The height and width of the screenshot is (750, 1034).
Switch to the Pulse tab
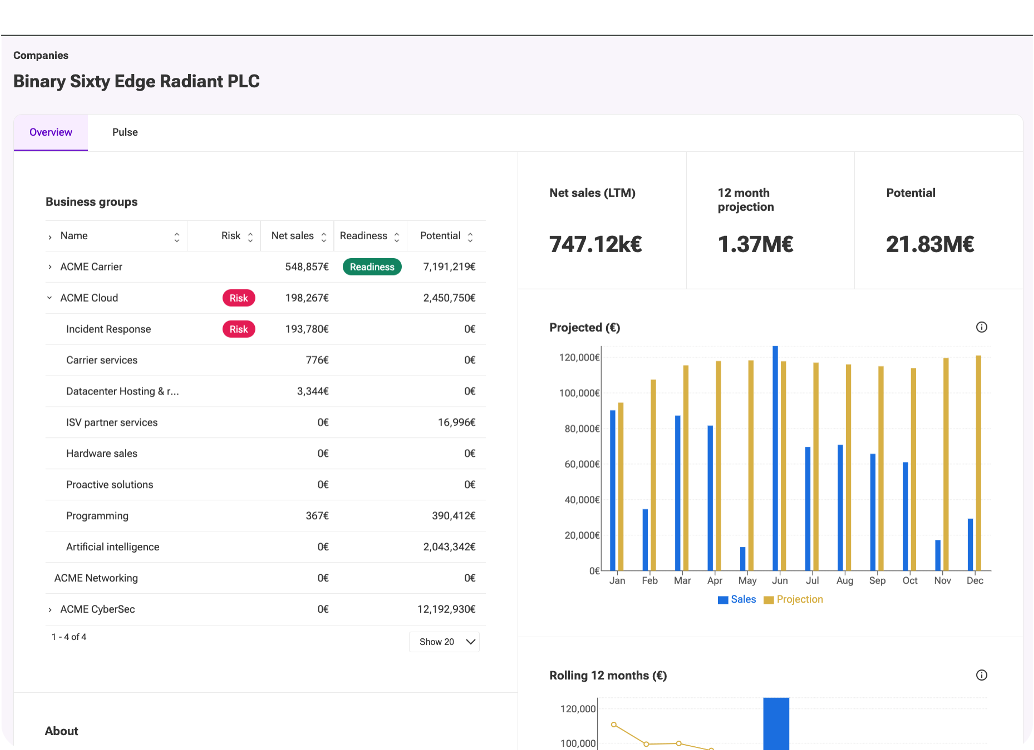[125, 132]
